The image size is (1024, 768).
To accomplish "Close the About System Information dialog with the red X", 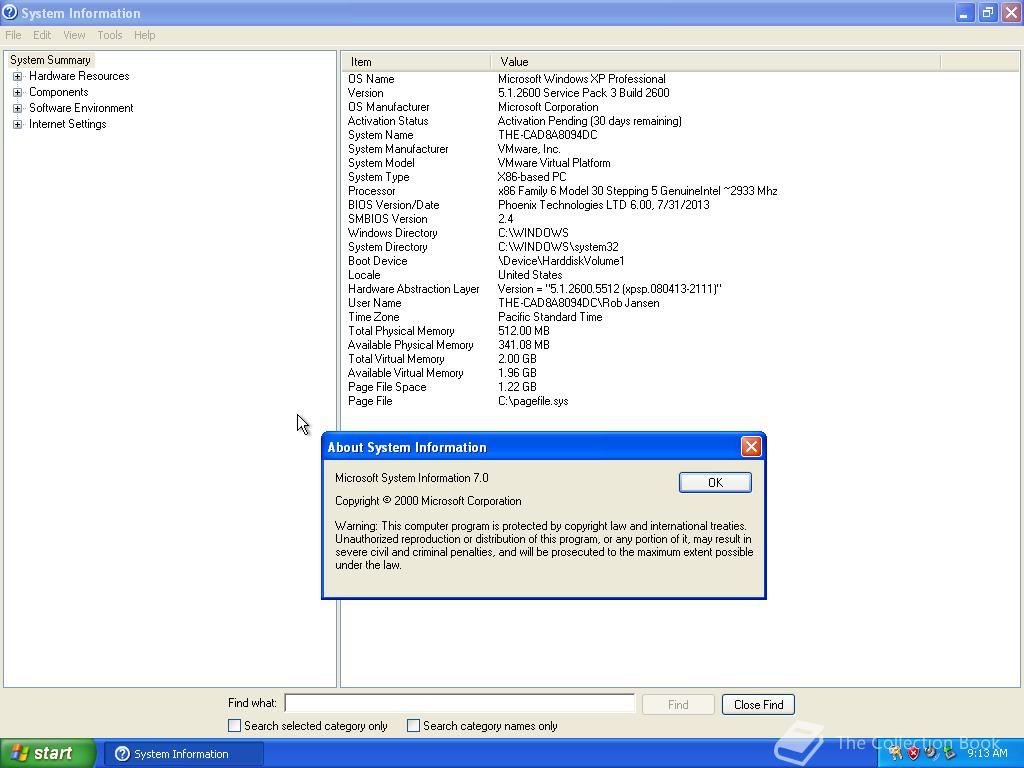I will (x=751, y=447).
